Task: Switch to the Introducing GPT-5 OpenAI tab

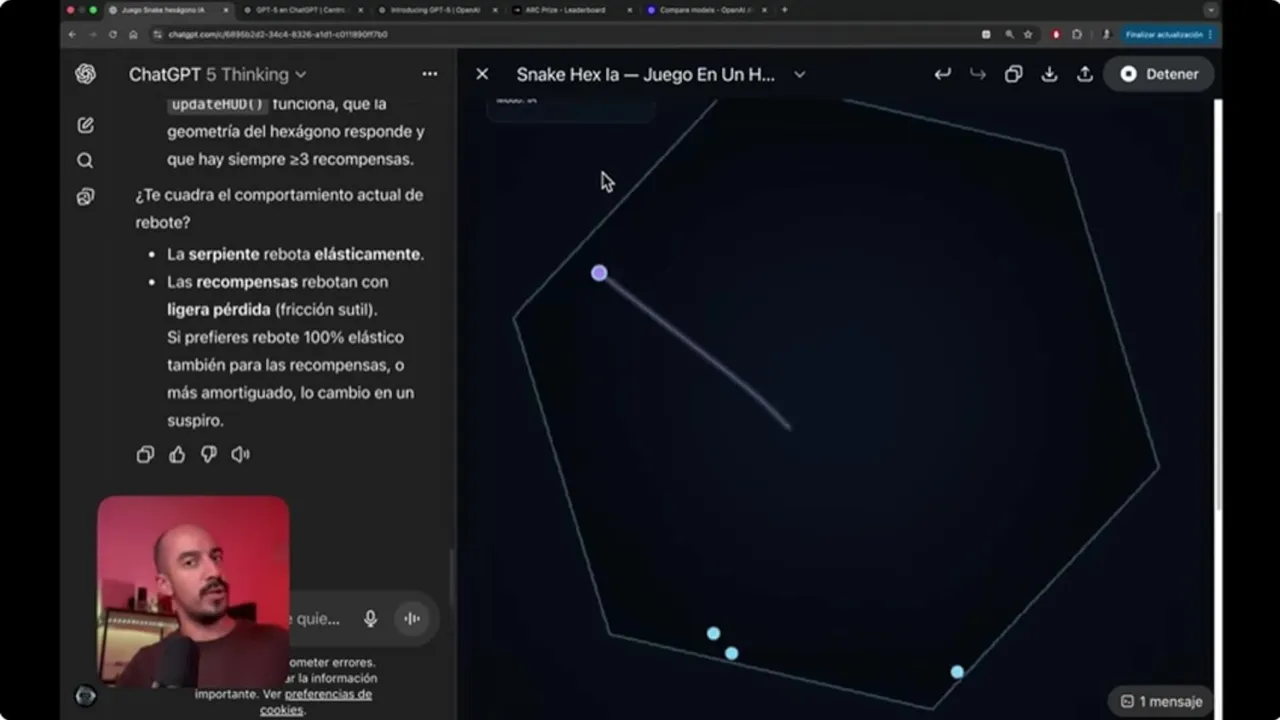Action: coord(437,10)
